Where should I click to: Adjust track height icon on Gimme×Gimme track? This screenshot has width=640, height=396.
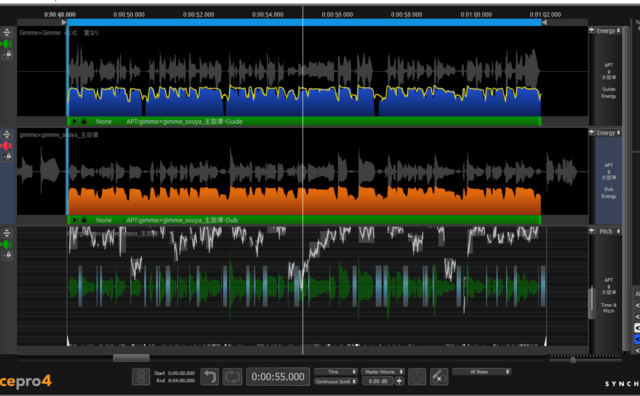pos(7,32)
